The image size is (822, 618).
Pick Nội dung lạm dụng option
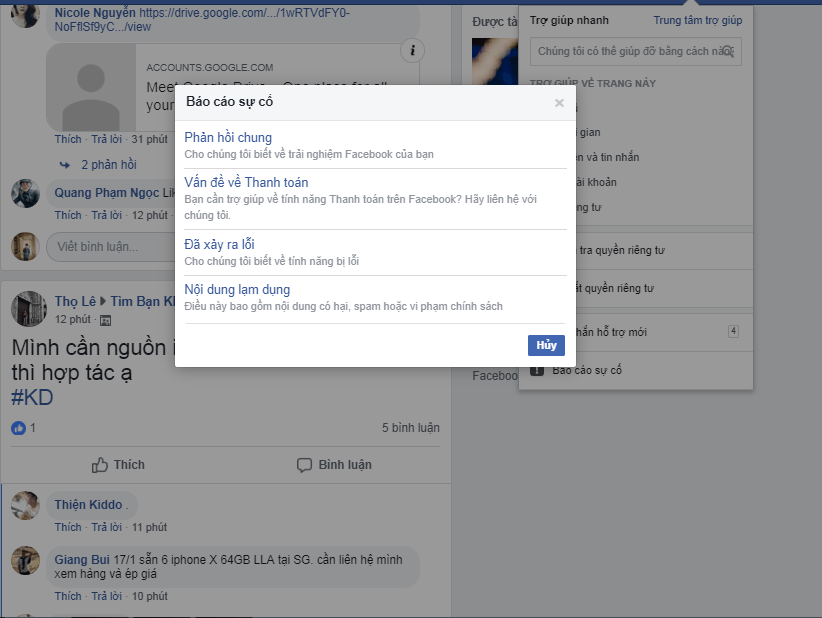(x=237, y=290)
